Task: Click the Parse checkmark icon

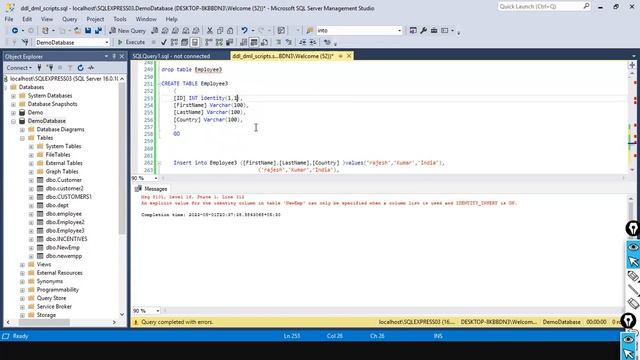Action: 164,42
